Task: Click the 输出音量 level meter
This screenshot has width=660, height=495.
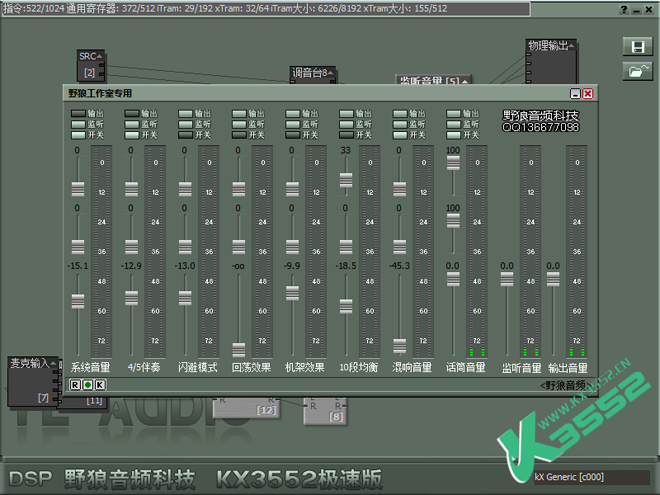Action: [577, 251]
